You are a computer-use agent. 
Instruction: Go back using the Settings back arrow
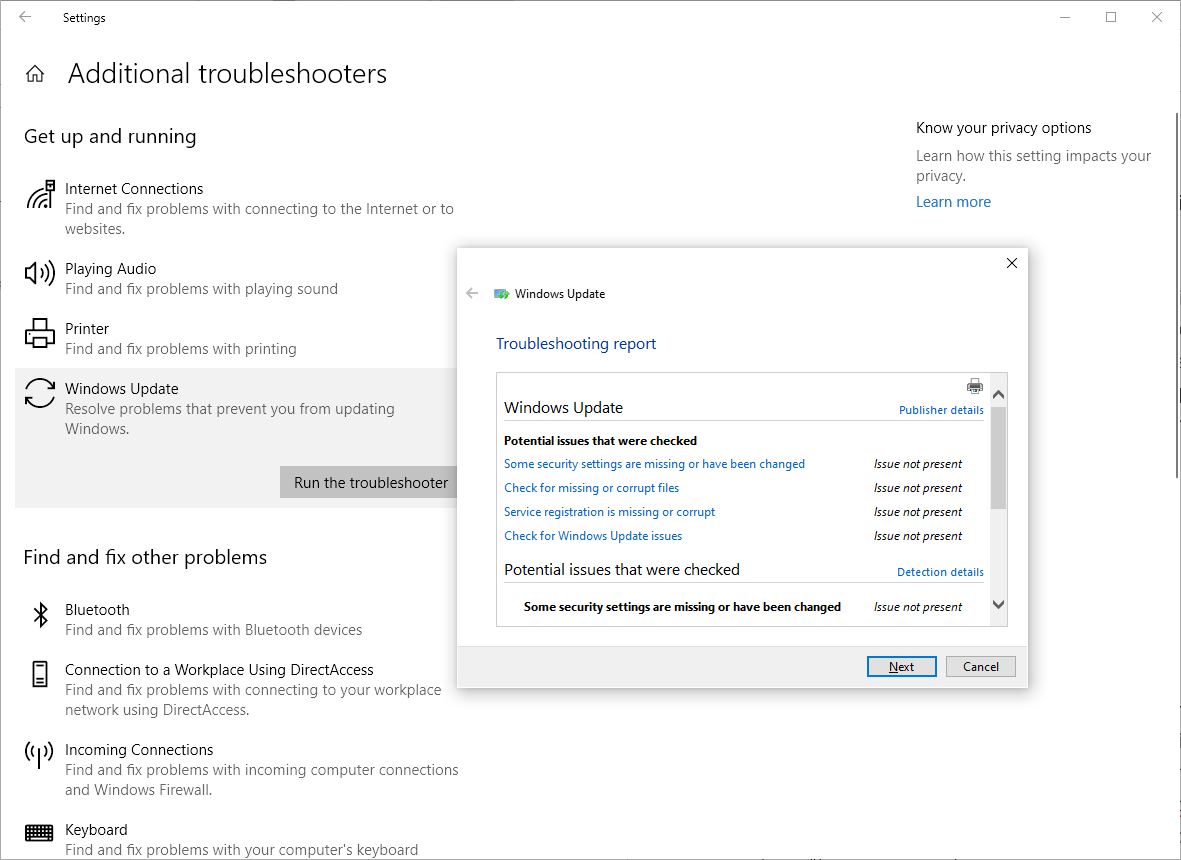coord(25,17)
